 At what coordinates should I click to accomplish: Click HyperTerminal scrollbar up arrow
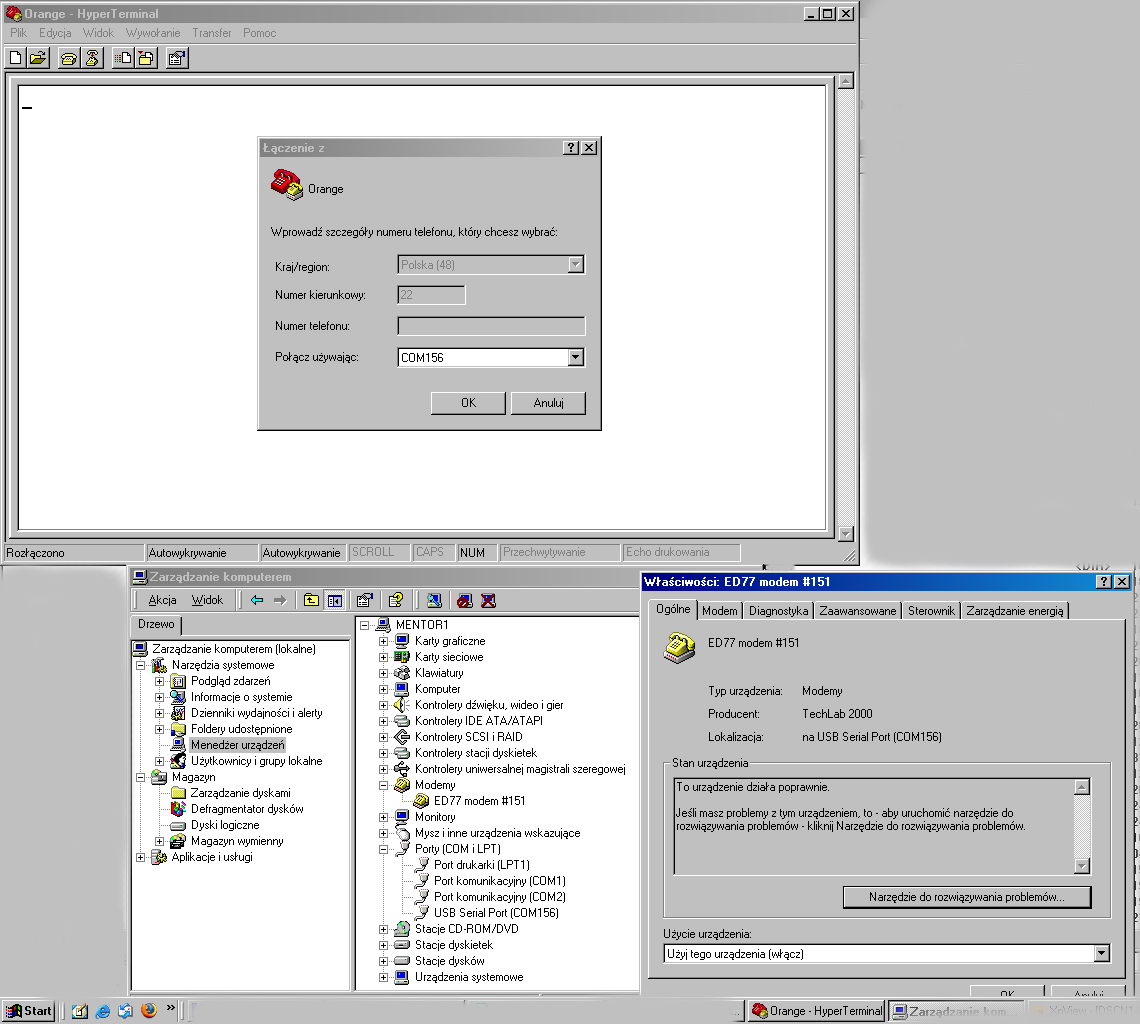tap(845, 81)
